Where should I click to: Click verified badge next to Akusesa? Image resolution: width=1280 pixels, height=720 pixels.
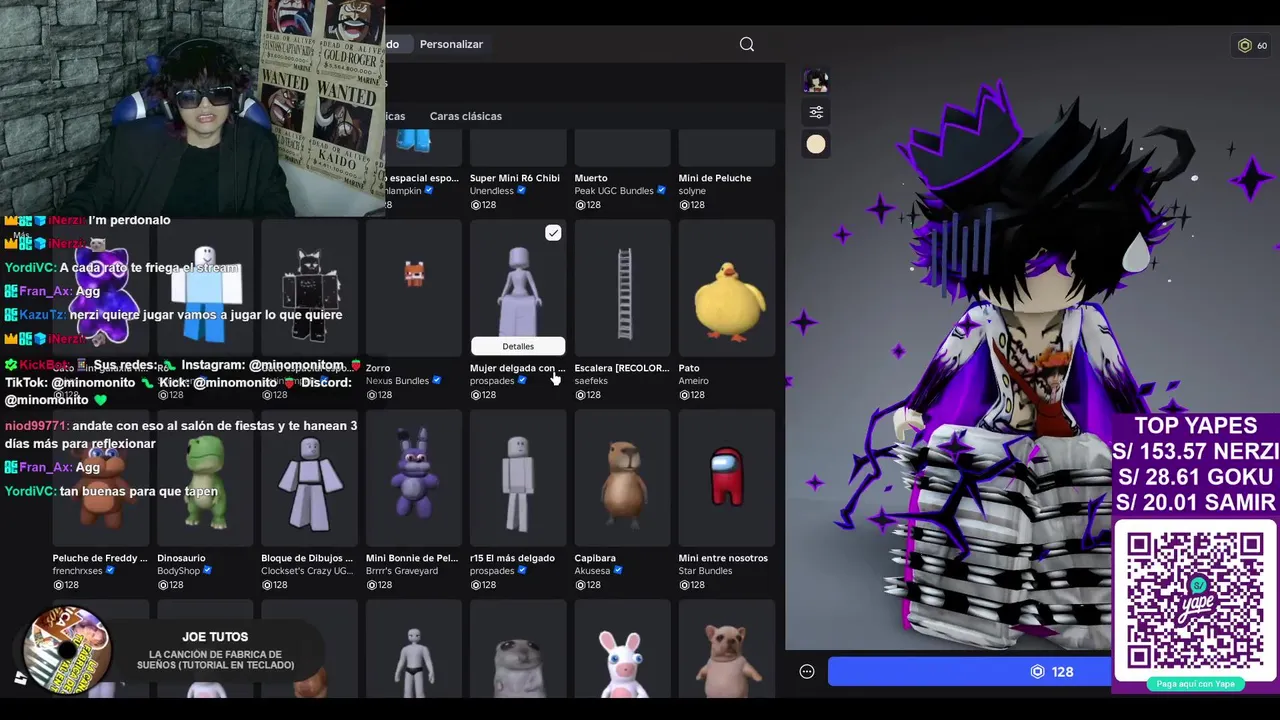619,571
